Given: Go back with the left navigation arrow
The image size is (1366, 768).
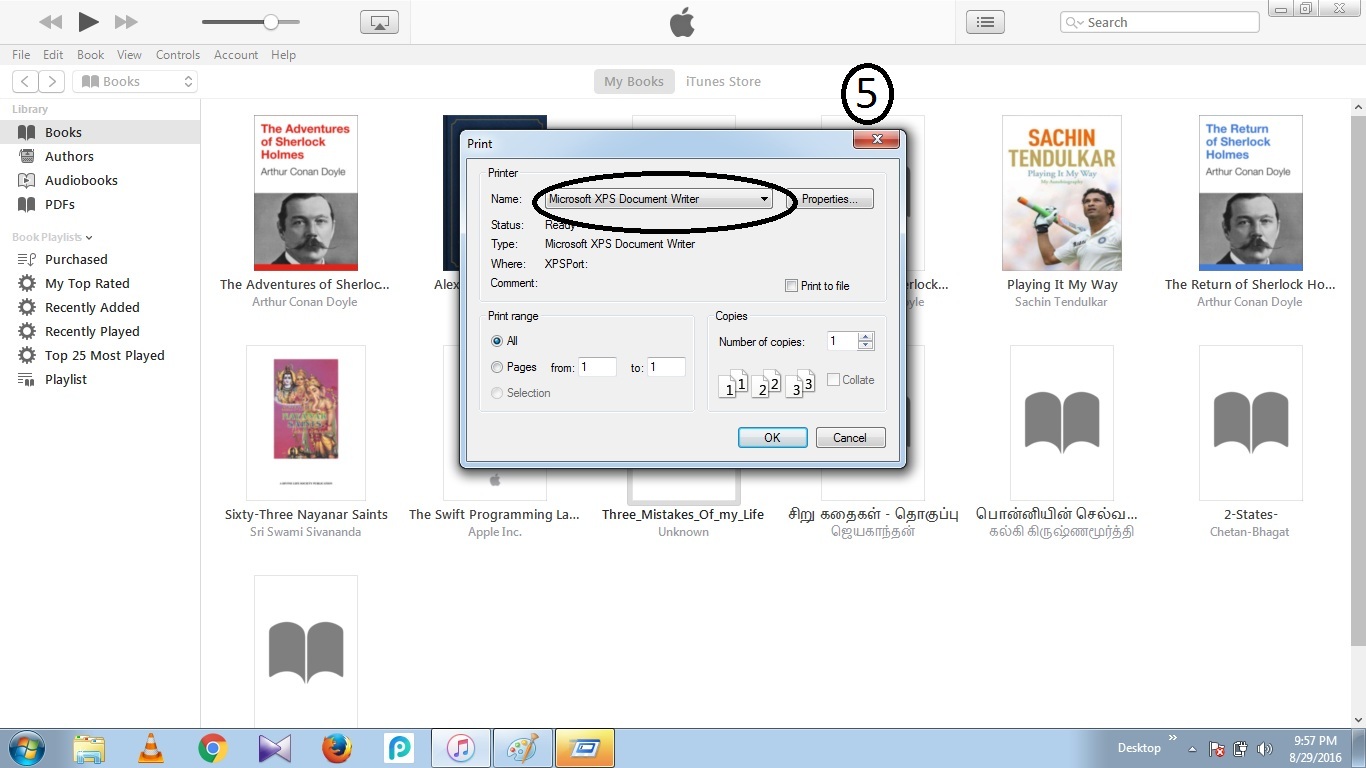Looking at the screenshot, I should pyautogui.click(x=25, y=82).
